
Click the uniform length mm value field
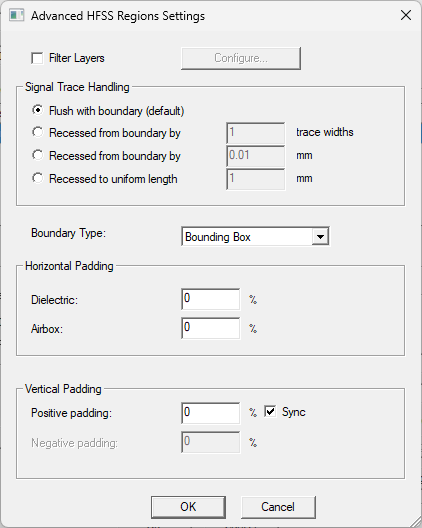(x=256, y=179)
